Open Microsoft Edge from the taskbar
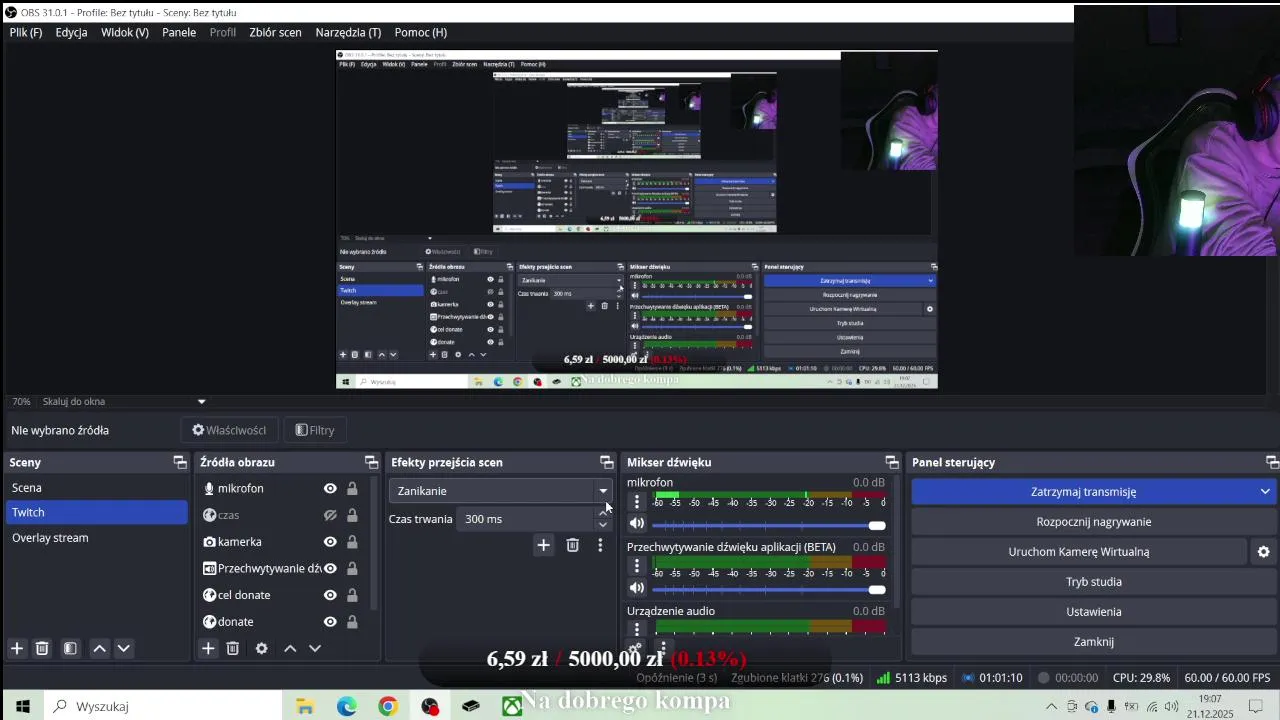Viewport: 1280px width, 720px height. [346, 706]
